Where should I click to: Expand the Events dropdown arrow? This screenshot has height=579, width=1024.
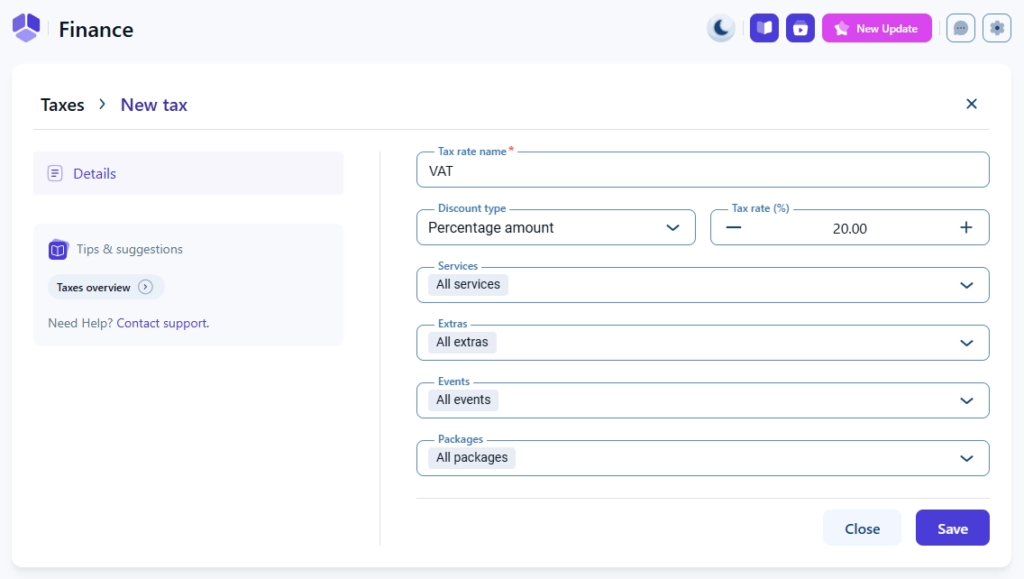click(966, 401)
